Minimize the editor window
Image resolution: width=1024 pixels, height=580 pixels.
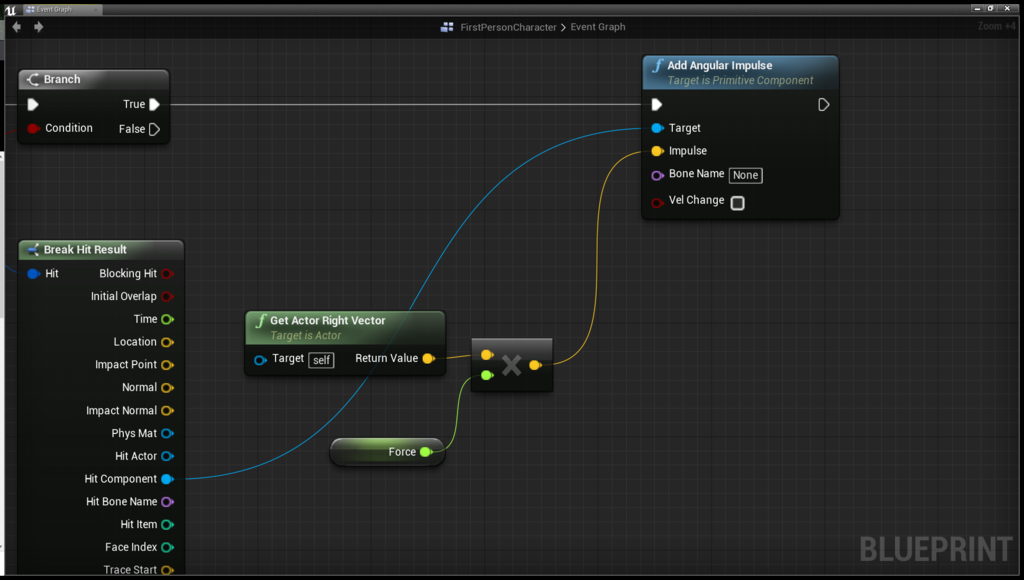pos(977,8)
